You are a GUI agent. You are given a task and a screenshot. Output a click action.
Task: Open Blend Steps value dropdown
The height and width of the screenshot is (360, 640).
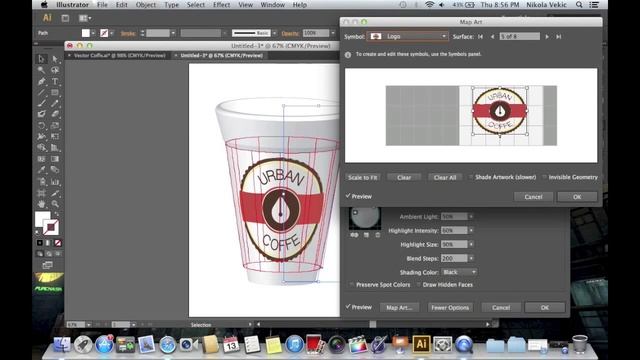(x=471, y=258)
